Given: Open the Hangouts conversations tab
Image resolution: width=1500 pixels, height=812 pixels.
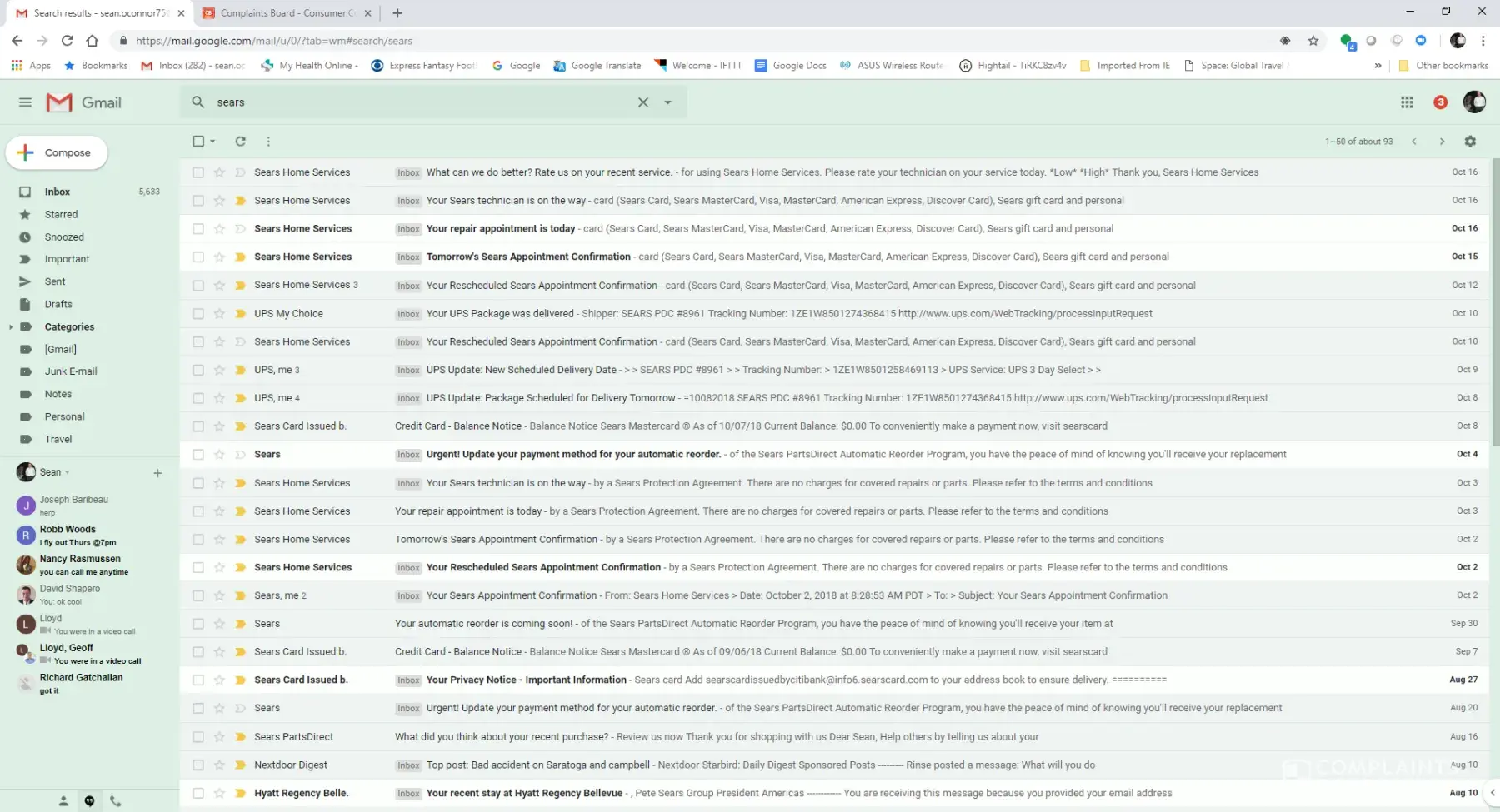Looking at the screenshot, I should [x=89, y=801].
